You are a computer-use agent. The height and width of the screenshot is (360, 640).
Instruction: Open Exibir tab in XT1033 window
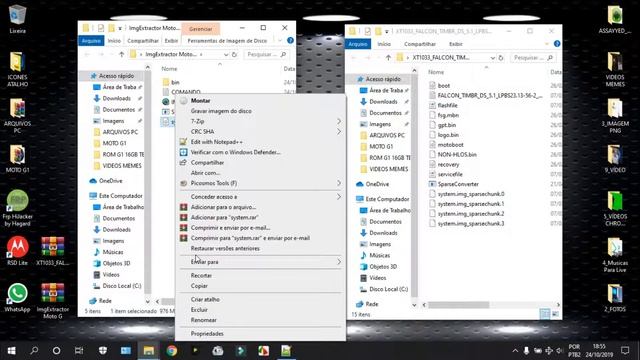(x=456, y=44)
